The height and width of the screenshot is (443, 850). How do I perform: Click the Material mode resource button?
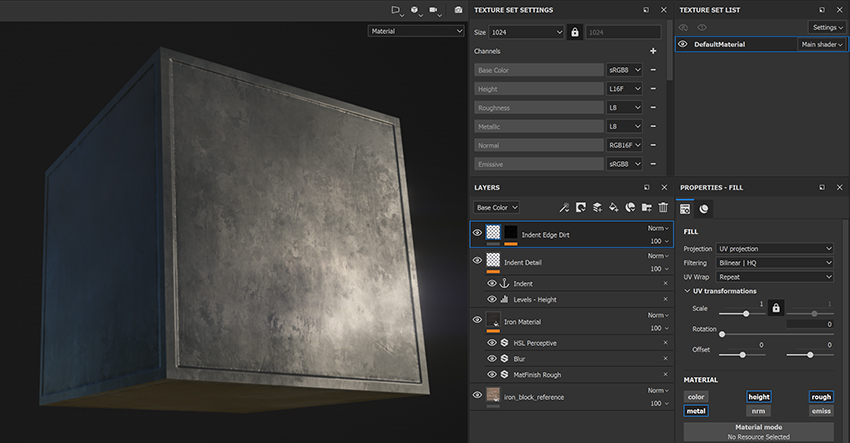(x=759, y=432)
